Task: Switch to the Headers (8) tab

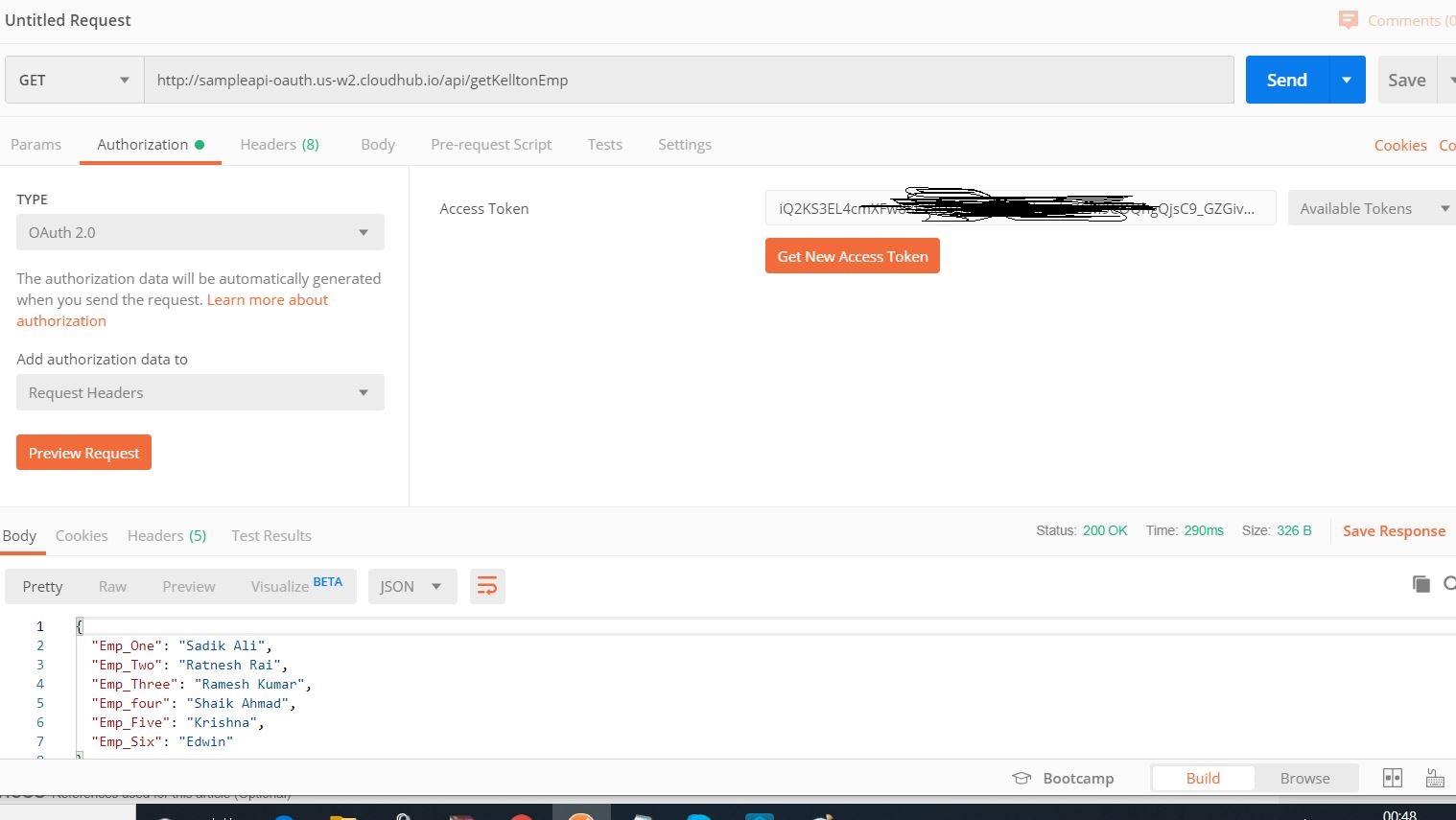Action: 279,144
